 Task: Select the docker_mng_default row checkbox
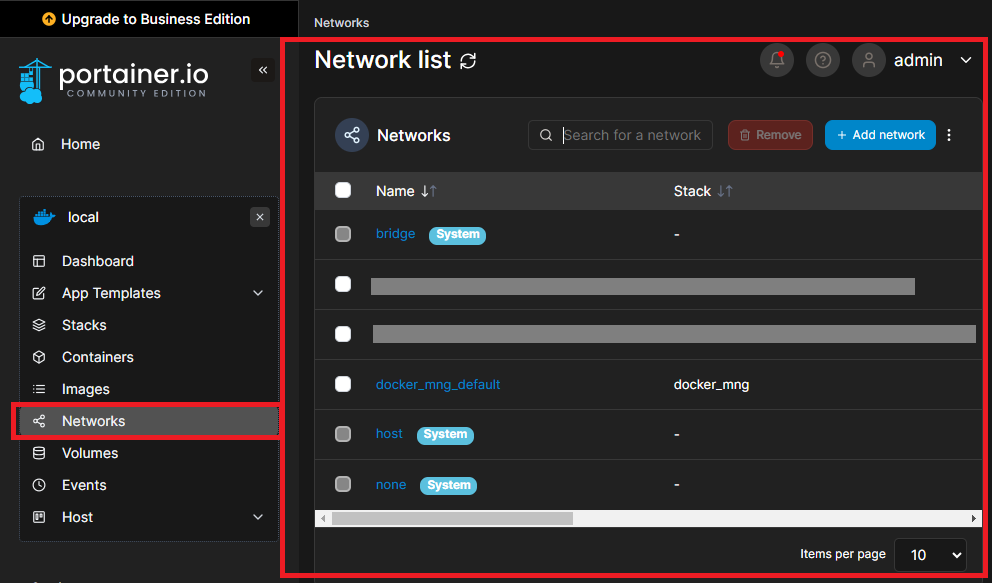[x=343, y=383]
